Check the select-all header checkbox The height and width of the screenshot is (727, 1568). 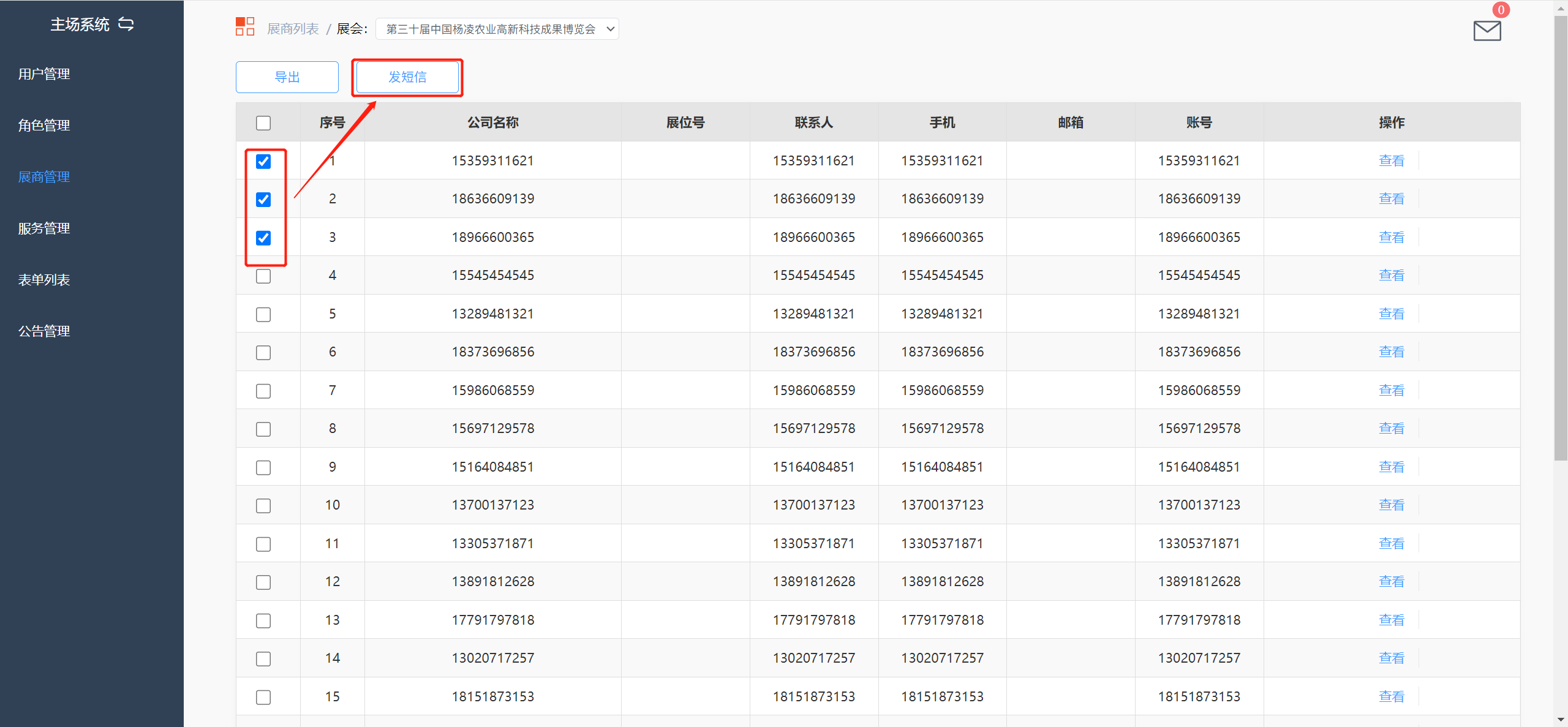click(x=263, y=123)
